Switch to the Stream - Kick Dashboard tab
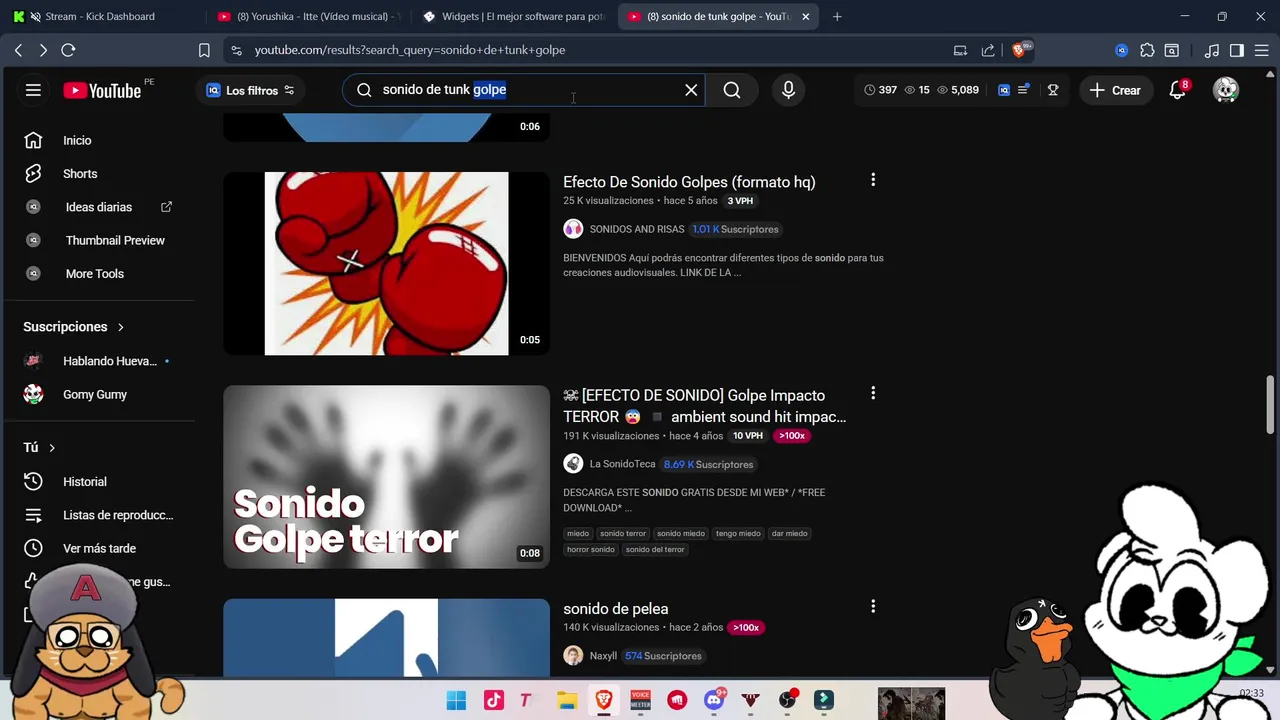This screenshot has width=1280, height=720. pyautogui.click(x=100, y=16)
